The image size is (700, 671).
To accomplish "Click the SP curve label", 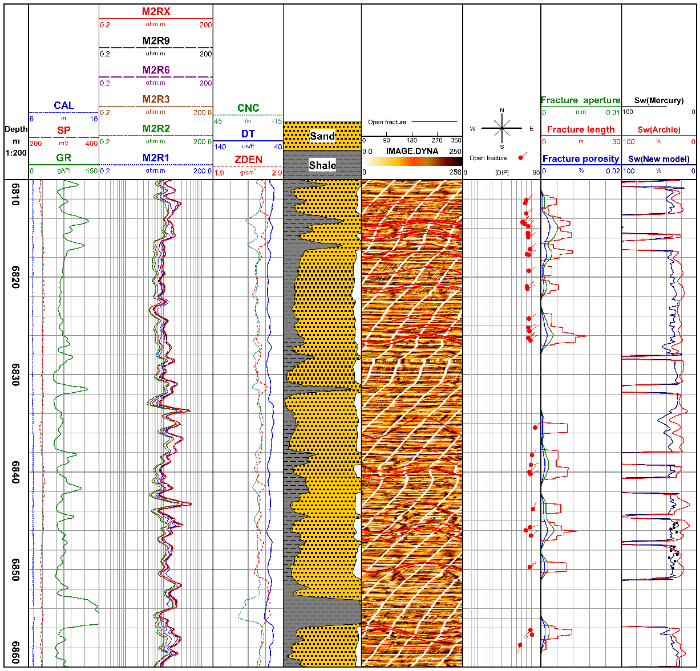I will click(x=63, y=131).
